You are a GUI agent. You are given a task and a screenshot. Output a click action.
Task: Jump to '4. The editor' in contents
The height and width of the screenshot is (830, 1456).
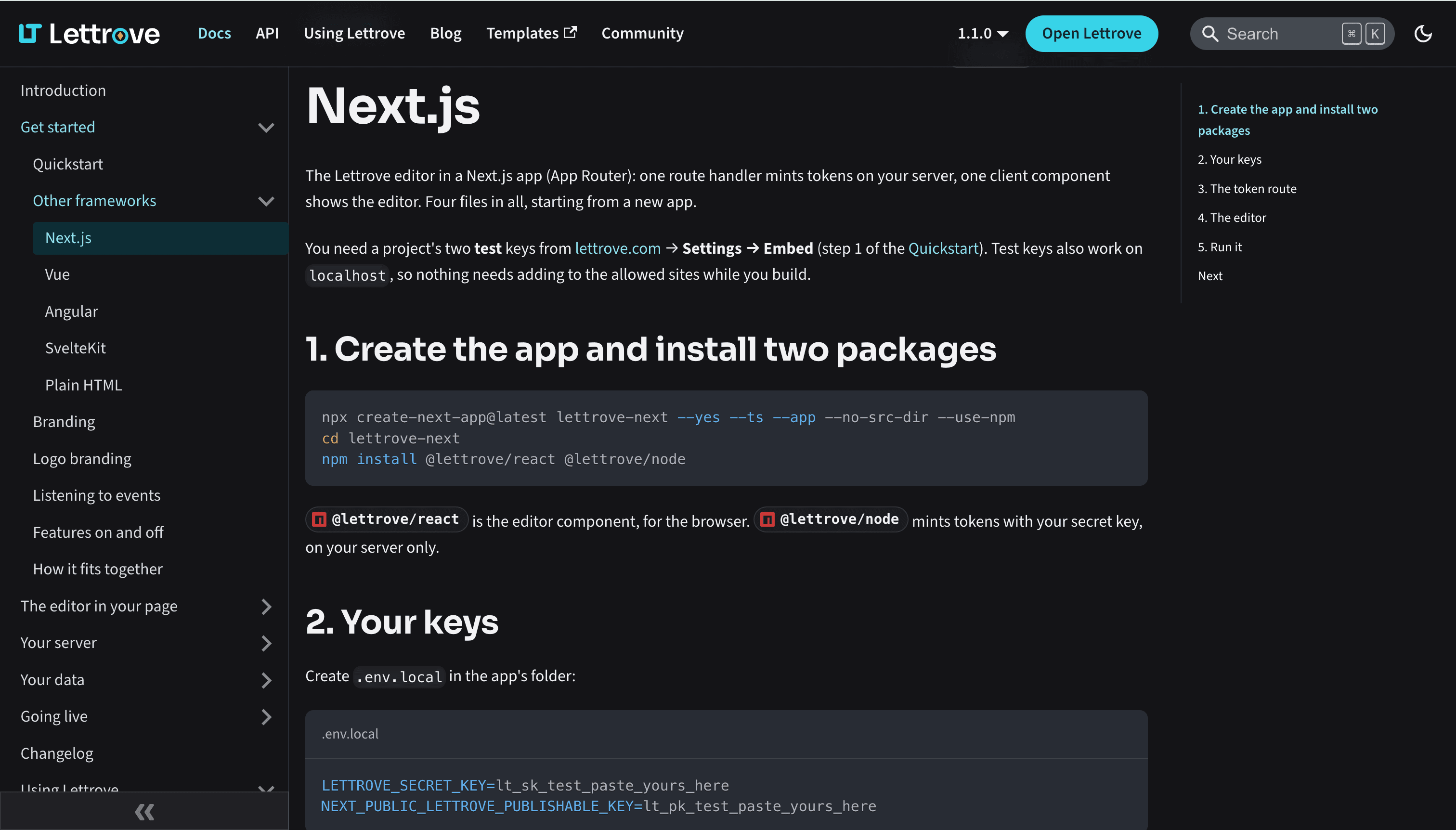(x=1231, y=218)
